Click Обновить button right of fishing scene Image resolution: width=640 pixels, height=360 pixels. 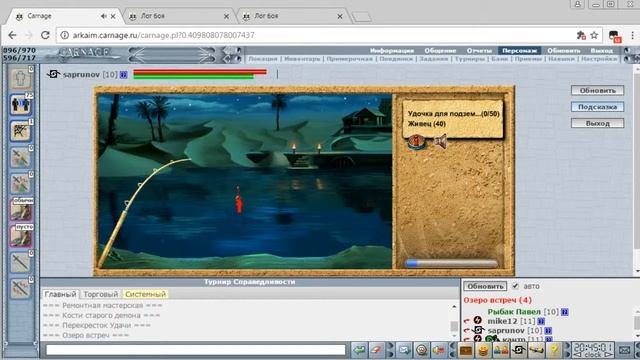pos(597,90)
